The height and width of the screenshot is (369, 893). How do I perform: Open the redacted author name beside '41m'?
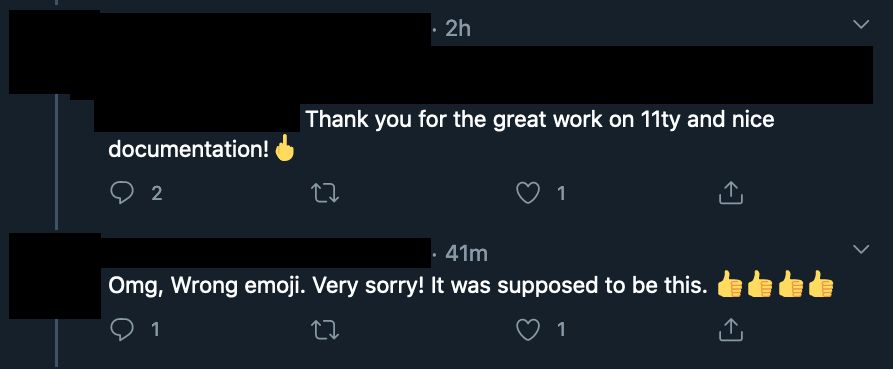(265, 253)
